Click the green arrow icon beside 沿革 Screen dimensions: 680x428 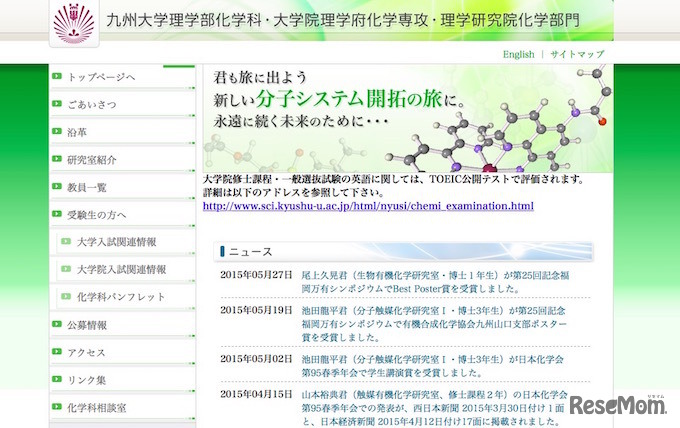pyautogui.click(x=57, y=131)
